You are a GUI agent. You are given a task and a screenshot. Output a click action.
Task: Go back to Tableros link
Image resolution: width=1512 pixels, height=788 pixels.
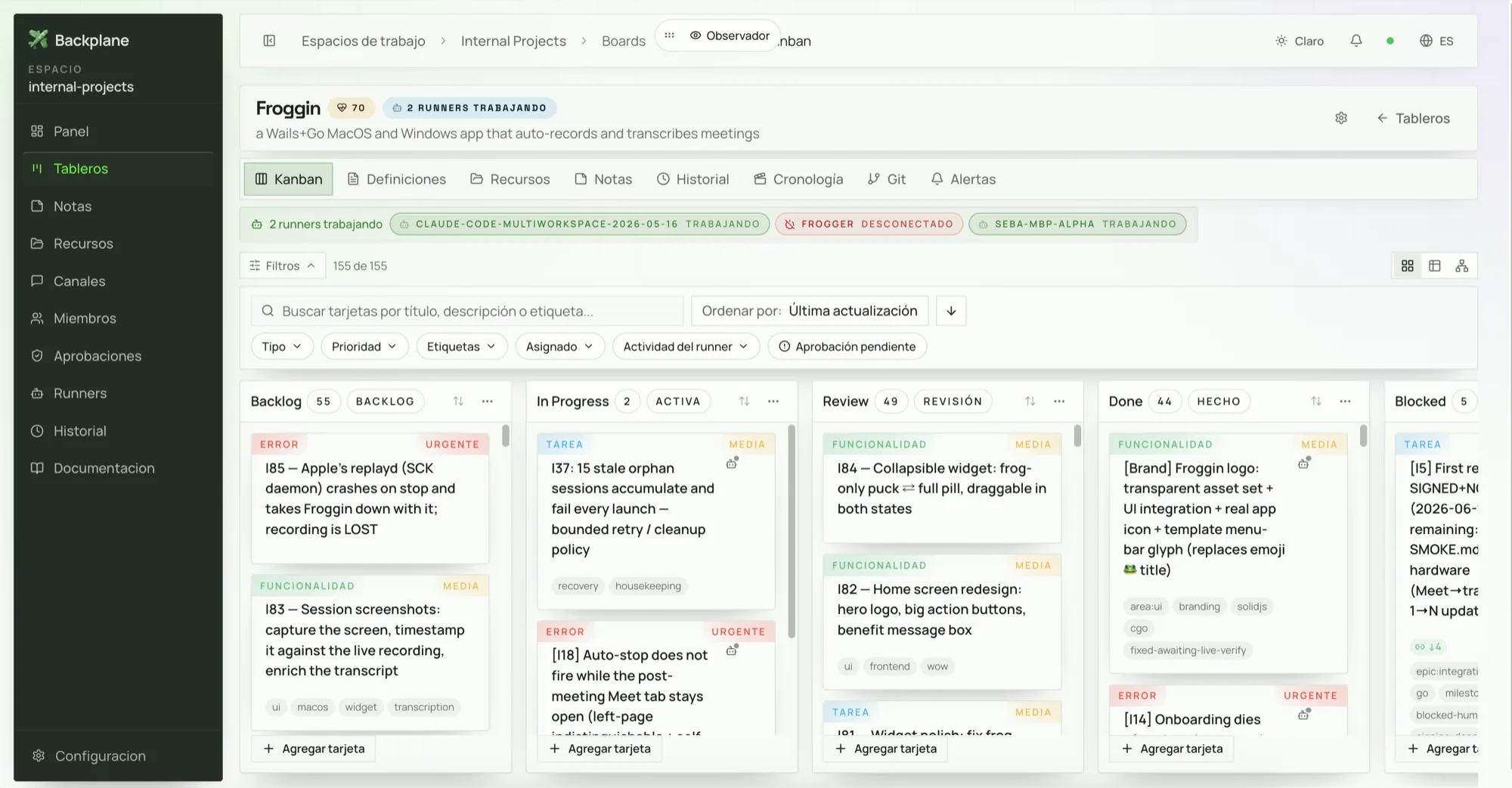1414,118
